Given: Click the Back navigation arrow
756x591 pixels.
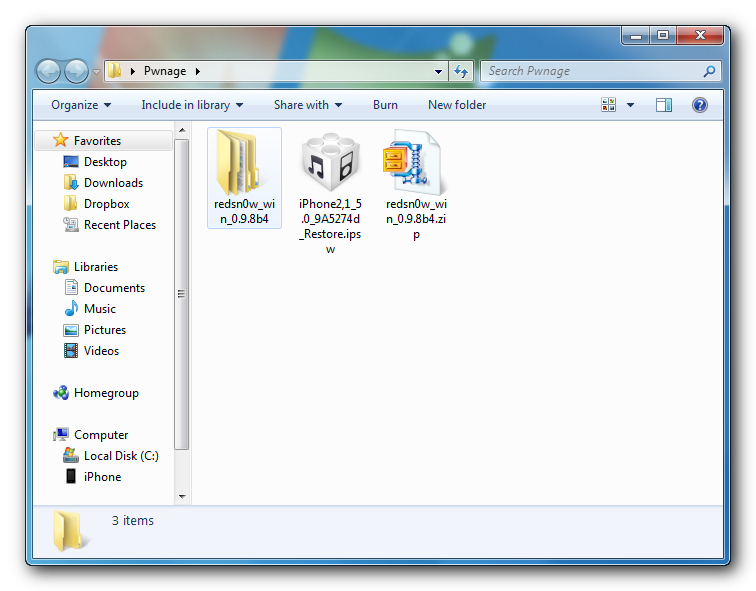Looking at the screenshot, I should 49,71.
